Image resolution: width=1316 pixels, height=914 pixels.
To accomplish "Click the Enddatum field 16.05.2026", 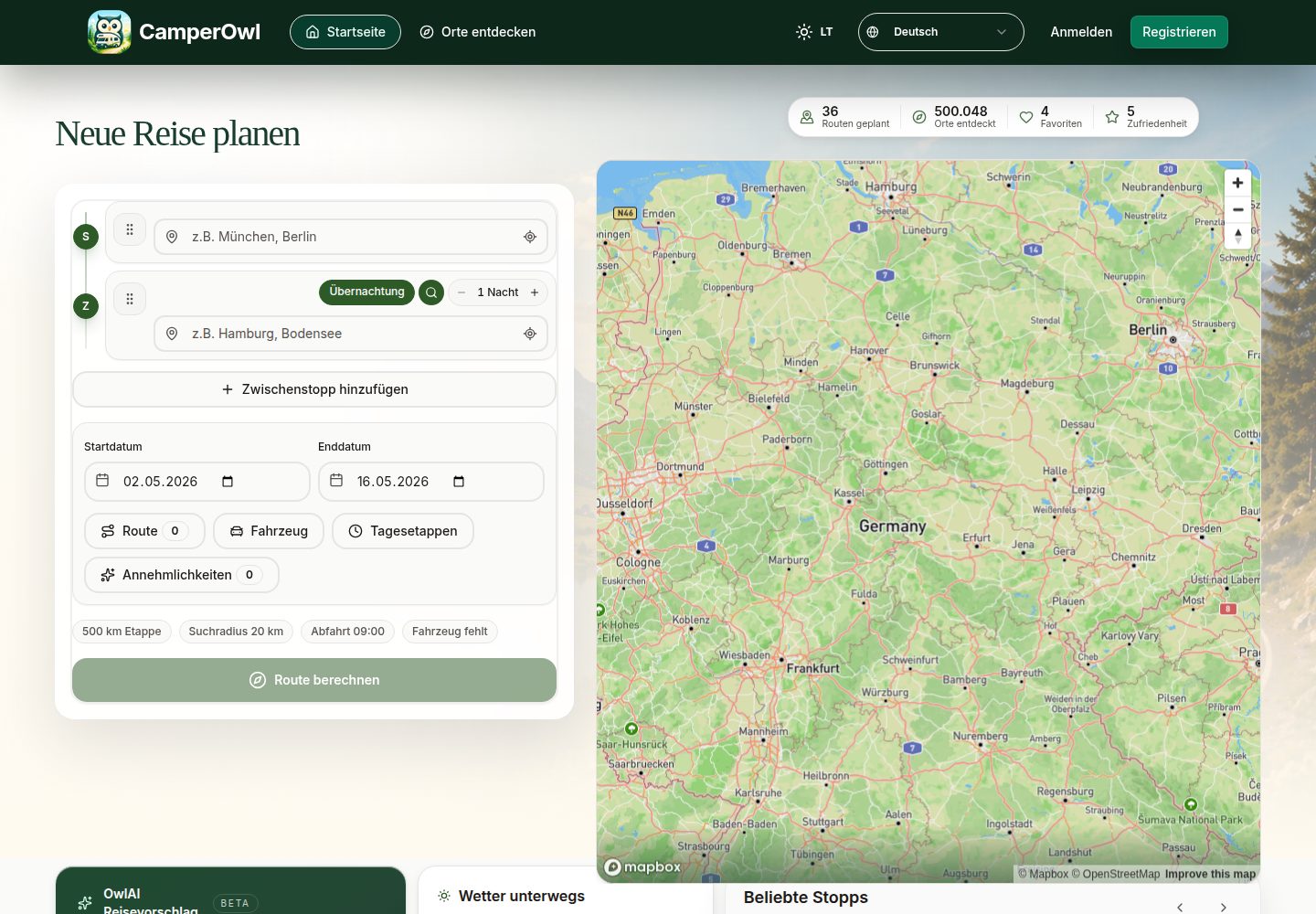I will 431,482.
